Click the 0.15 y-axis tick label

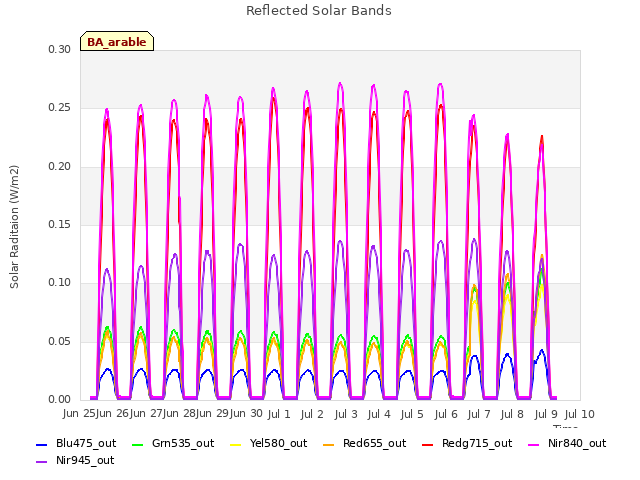(x=60, y=224)
